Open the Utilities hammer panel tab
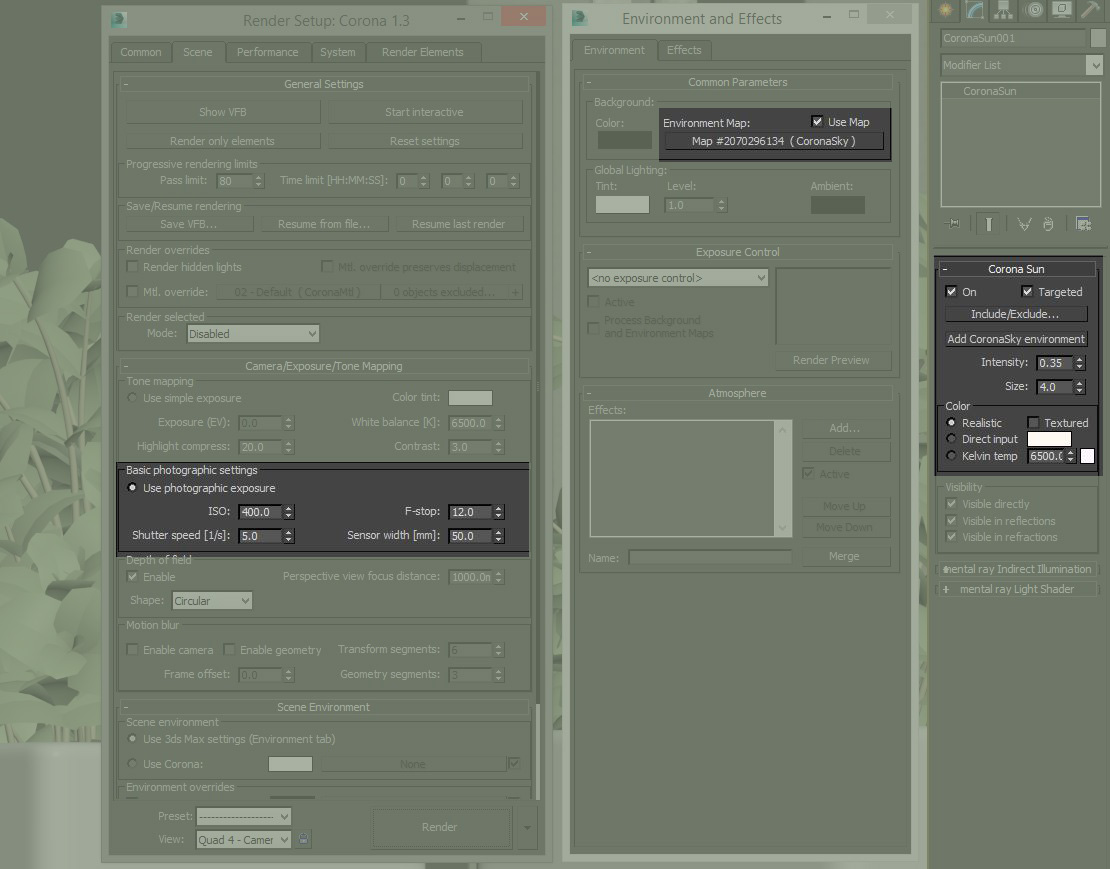 click(x=1090, y=9)
